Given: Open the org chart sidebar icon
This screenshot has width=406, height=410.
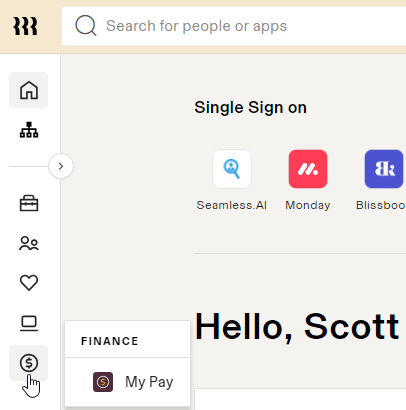Looking at the screenshot, I should [29, 130].
